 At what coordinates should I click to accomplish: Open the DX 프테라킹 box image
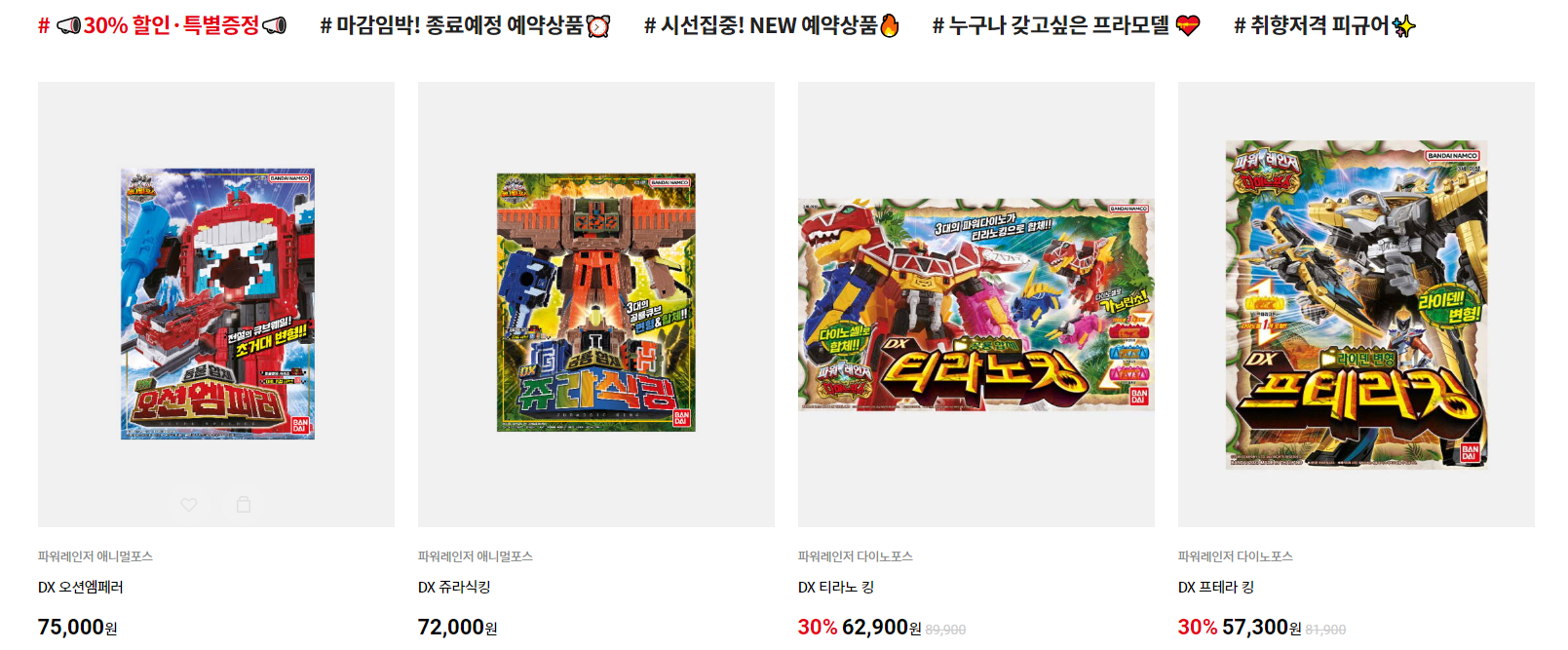click(x=1357, y=305)
